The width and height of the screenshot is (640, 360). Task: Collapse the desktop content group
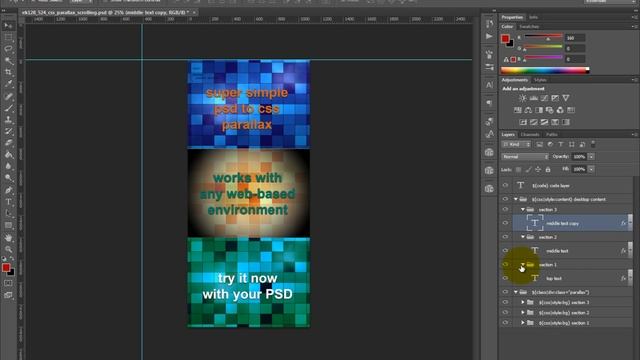(x=516, y=199)
